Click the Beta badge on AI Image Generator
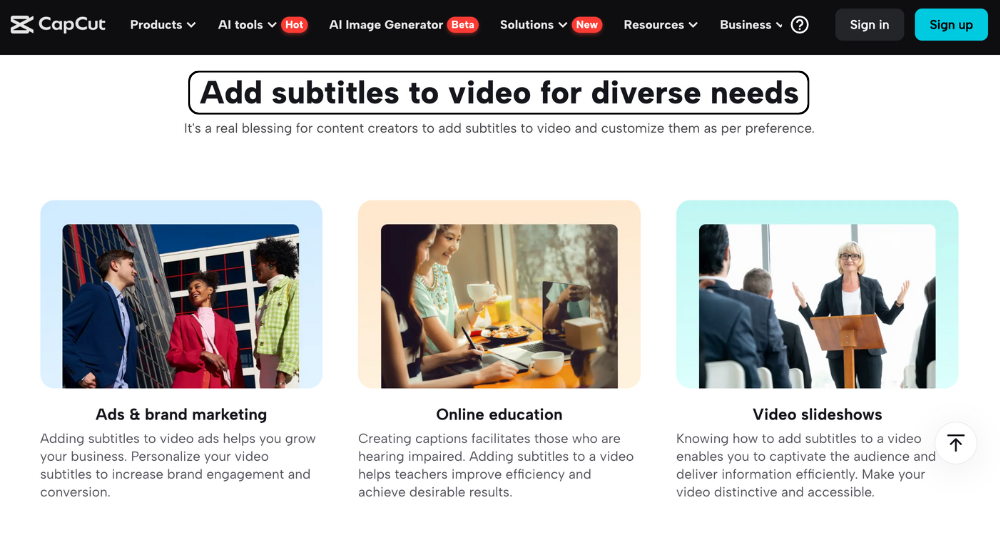The height and width of the screenshot is (550, 1000). click(x=462, y=25)
